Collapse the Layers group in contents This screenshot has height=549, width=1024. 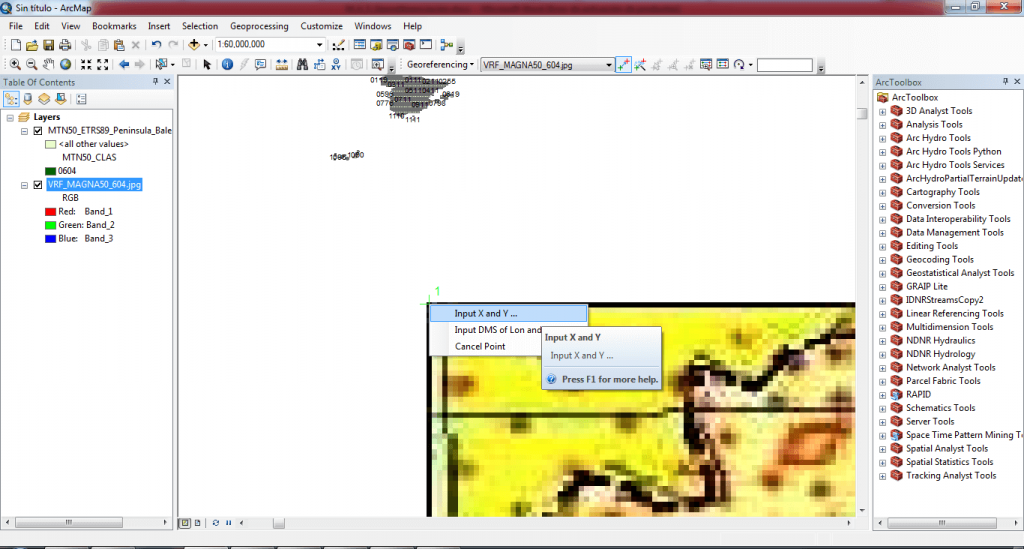[11, 117]
